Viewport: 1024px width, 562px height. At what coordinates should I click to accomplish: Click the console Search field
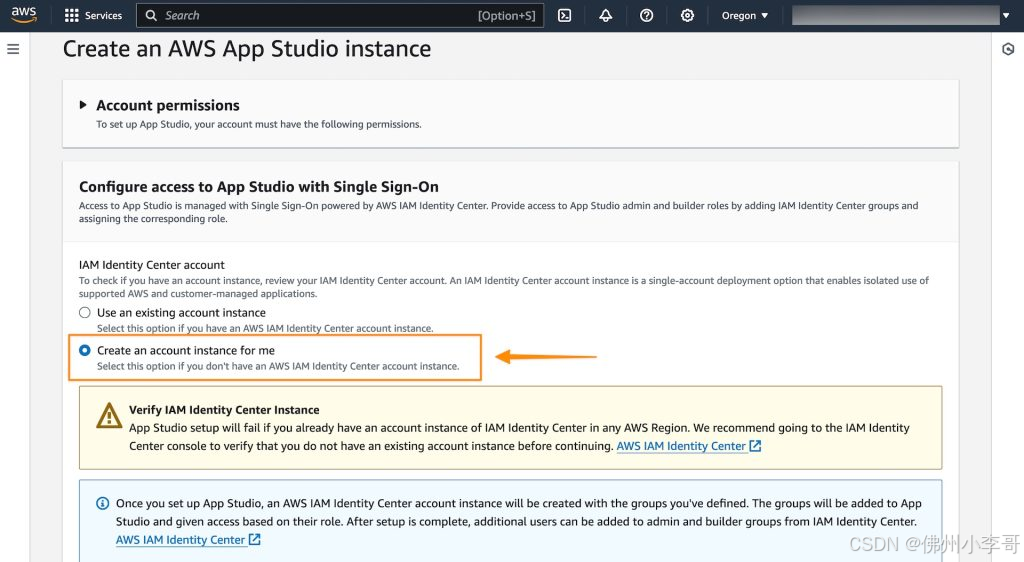click(x=340, y=16)
